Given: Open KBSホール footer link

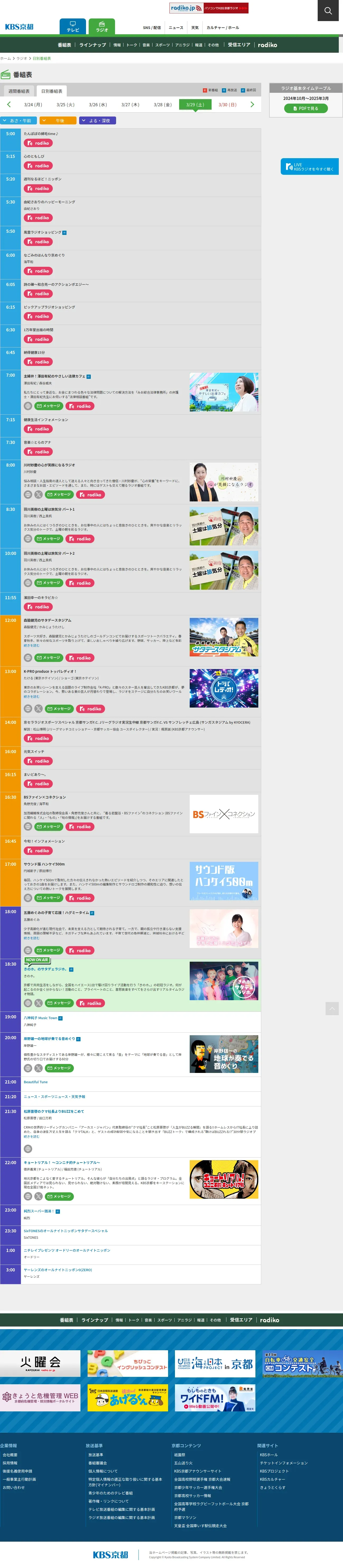Looking at the screenshot, I should point(269,1455).
